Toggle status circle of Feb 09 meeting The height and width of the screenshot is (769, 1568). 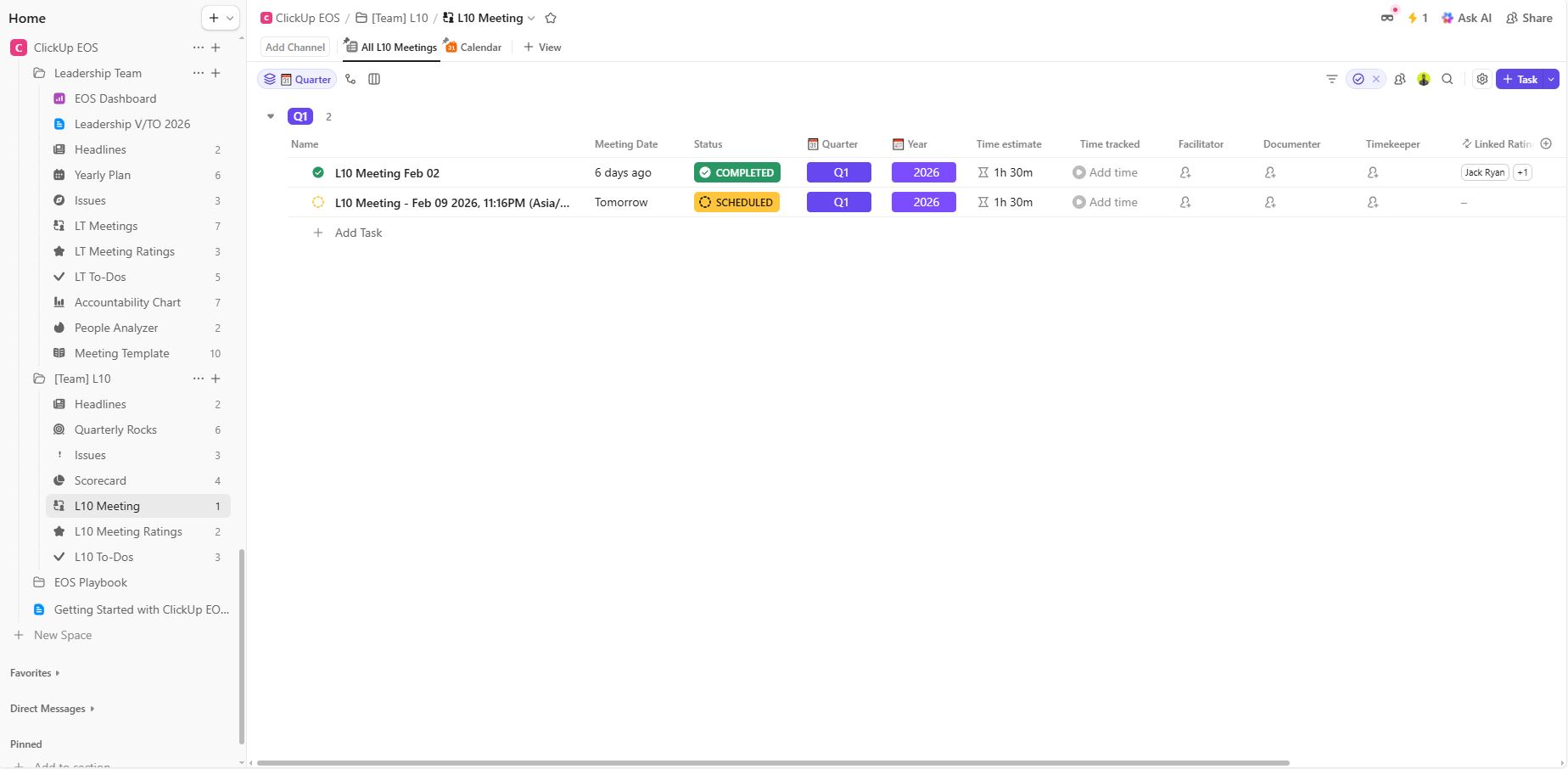pyautogui.click(x=318, y=202)
